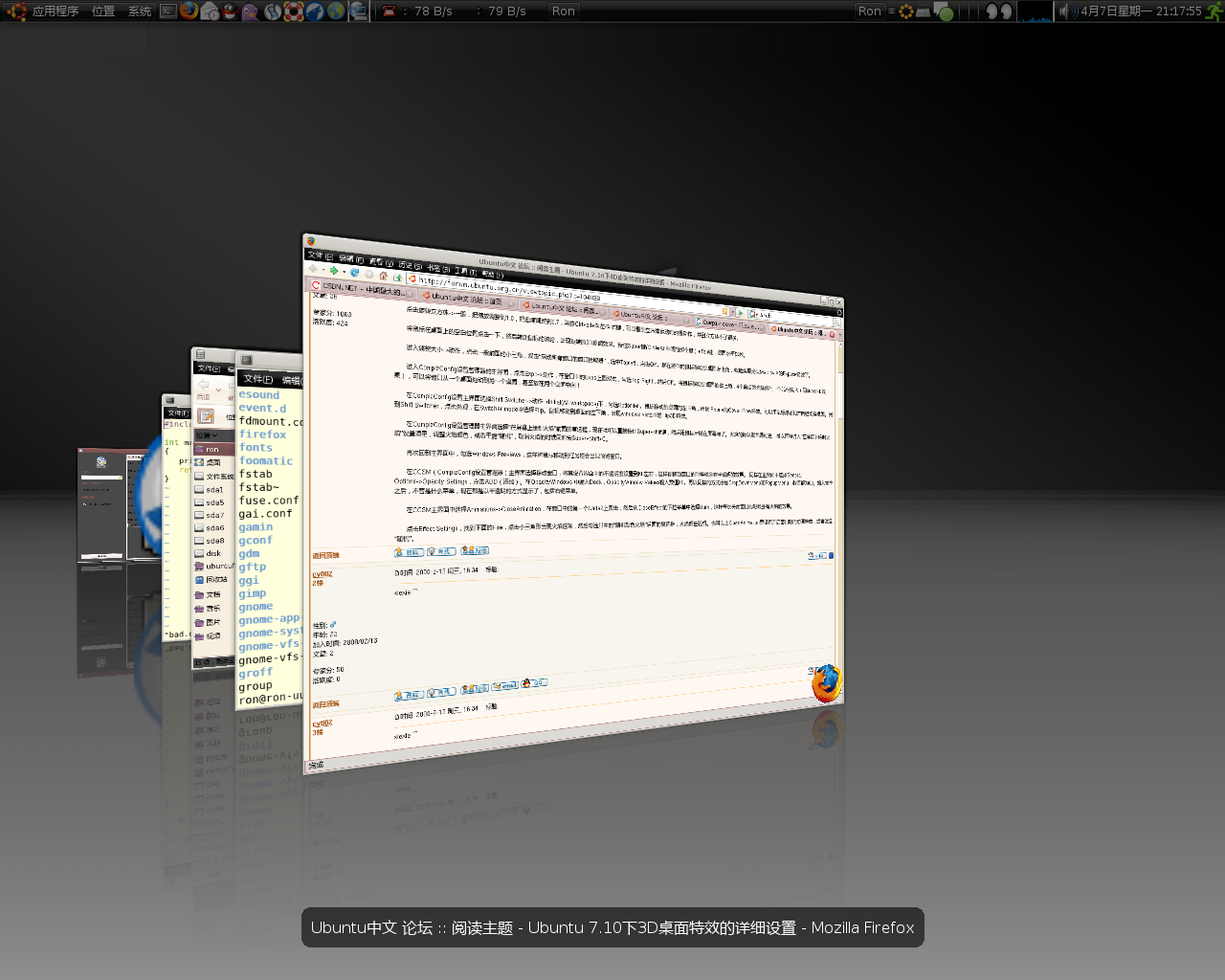The height and width of the screenshot is (980, 1225).
Task: Open the orange ring tray icon
Action: (906, 11)
